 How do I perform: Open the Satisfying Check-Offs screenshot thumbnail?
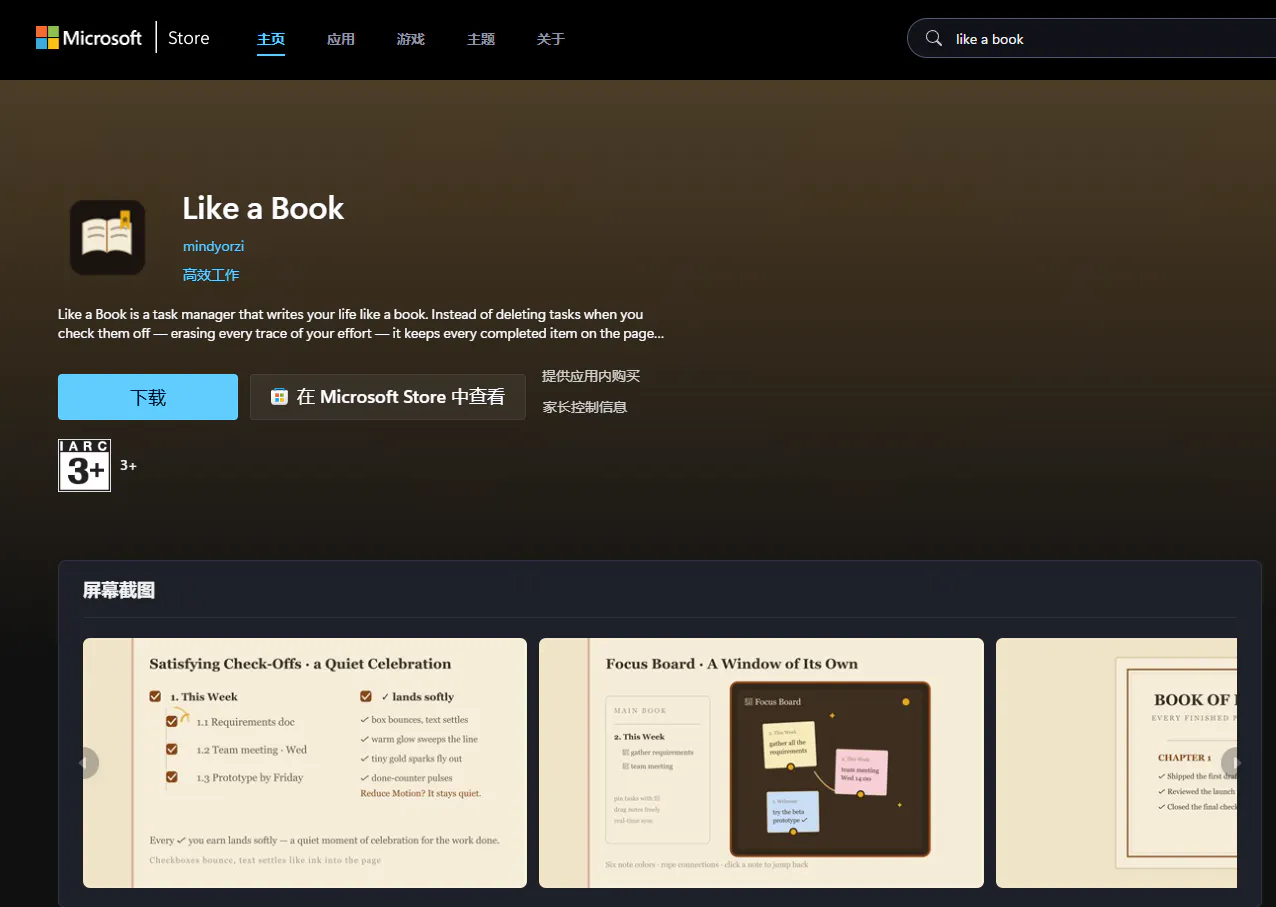pyautogui.click(x=305, y=763)
